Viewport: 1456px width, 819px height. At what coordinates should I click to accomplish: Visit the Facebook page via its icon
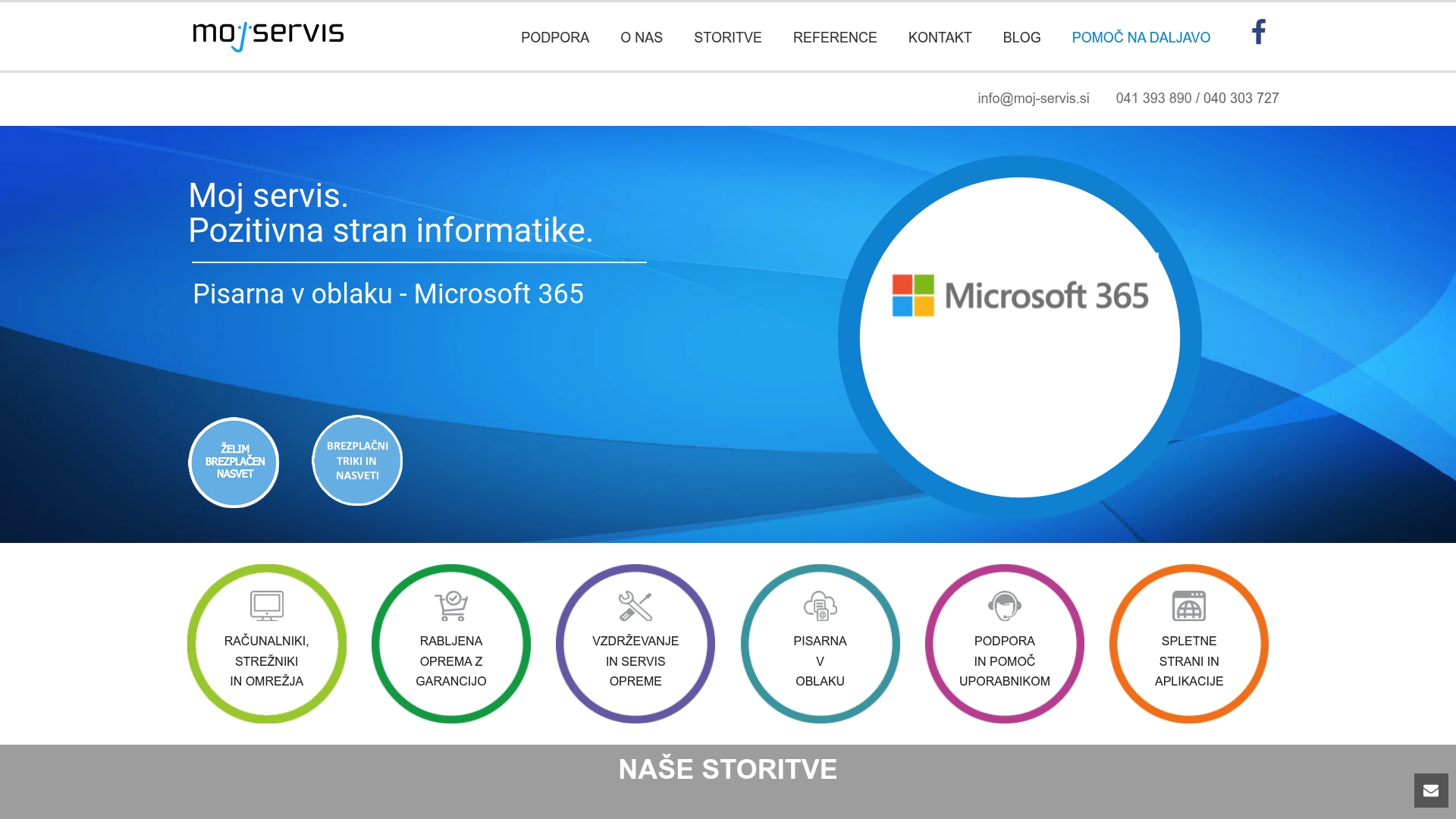tap(1259, 33)
